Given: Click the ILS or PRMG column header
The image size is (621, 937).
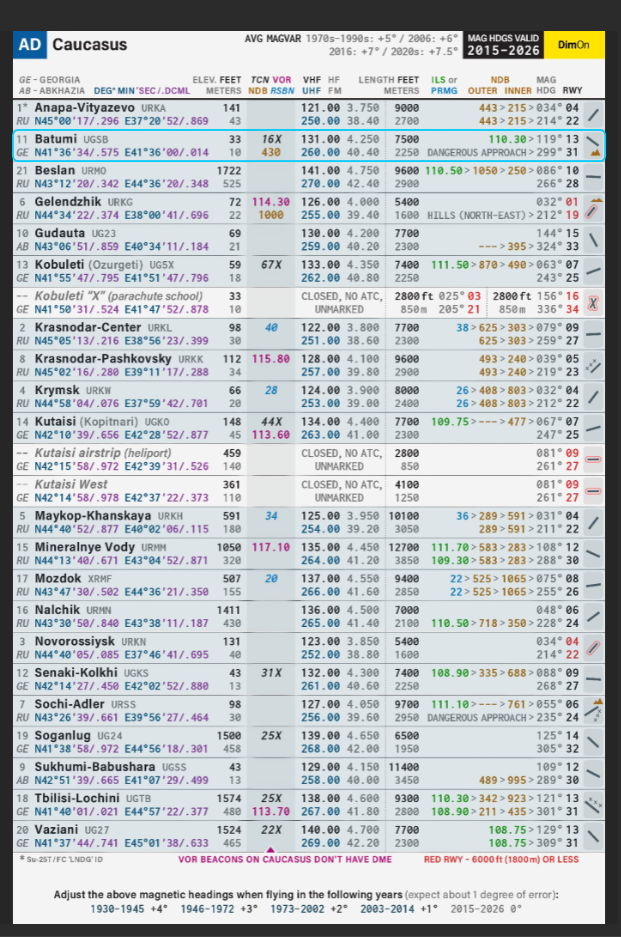Looking at the screenshot, I should click(444, 84).
